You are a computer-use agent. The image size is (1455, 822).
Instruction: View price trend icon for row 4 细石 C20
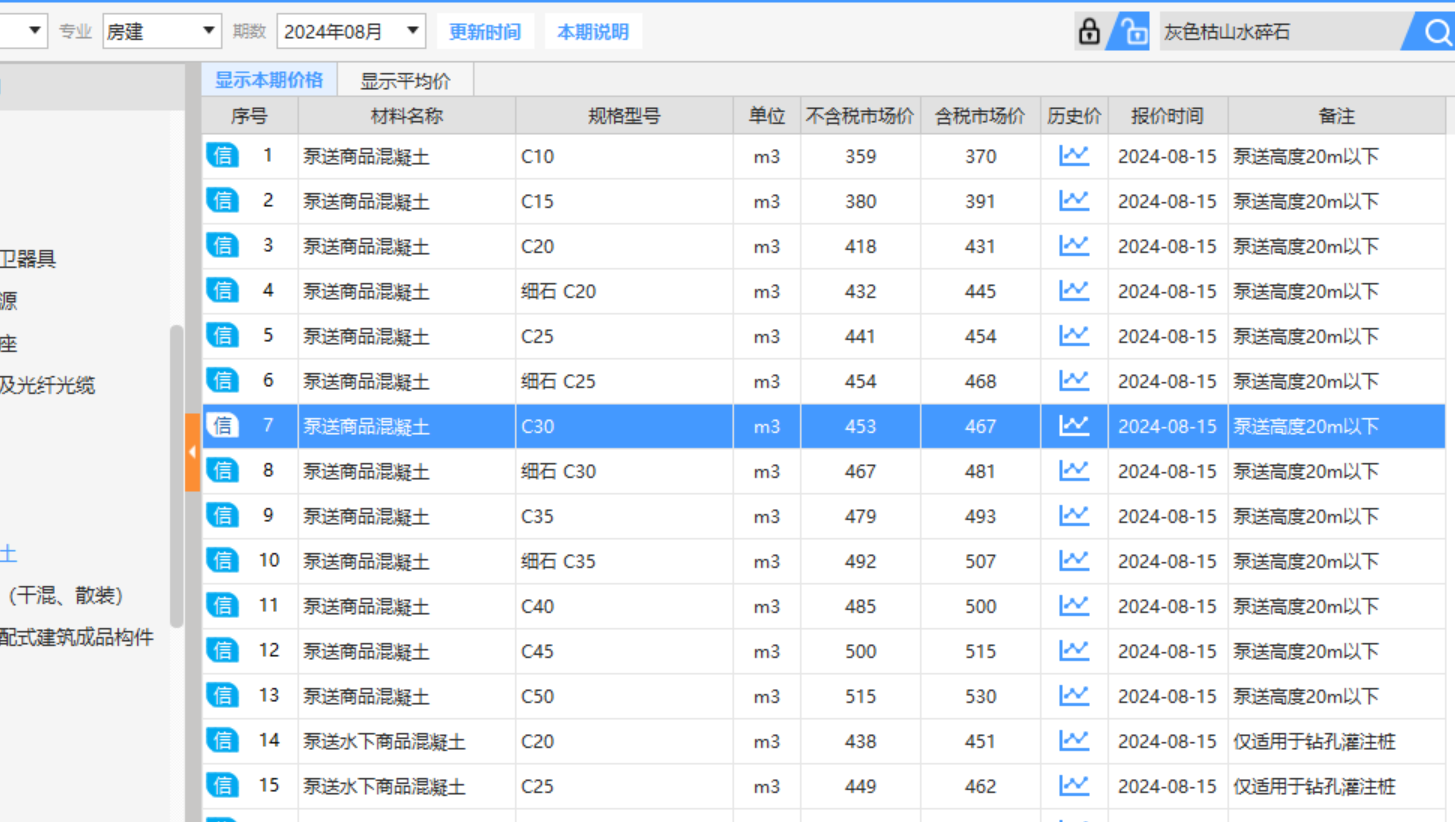click(x=1074, y=291)
